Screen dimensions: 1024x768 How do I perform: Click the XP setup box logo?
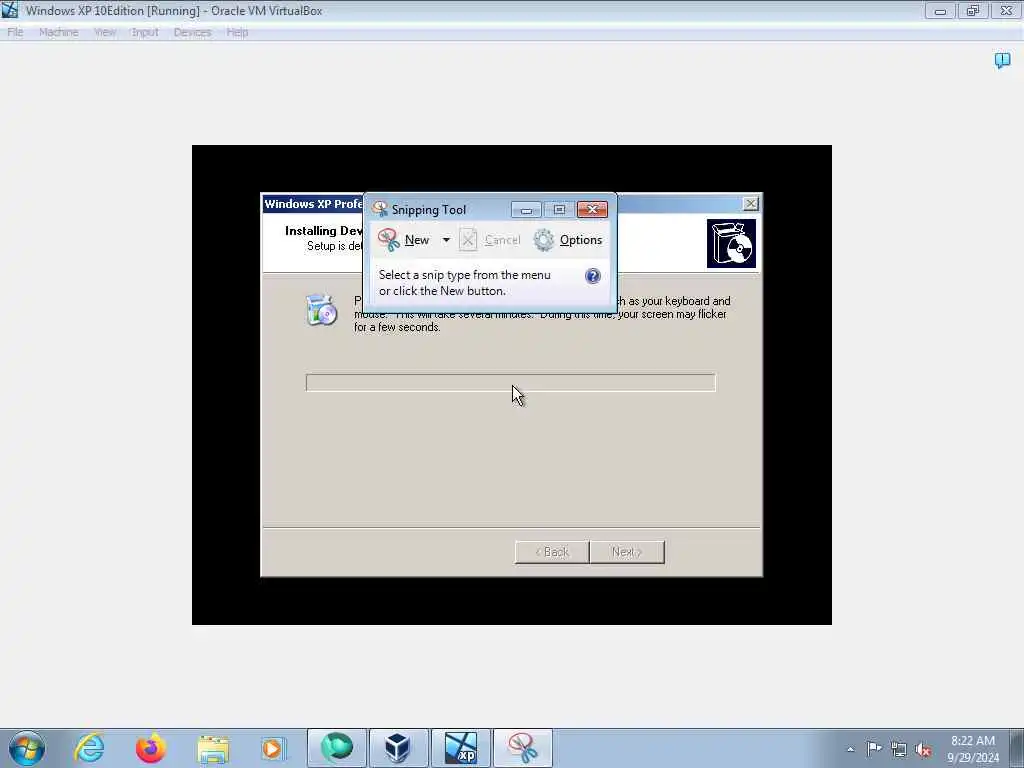[731, 244]
